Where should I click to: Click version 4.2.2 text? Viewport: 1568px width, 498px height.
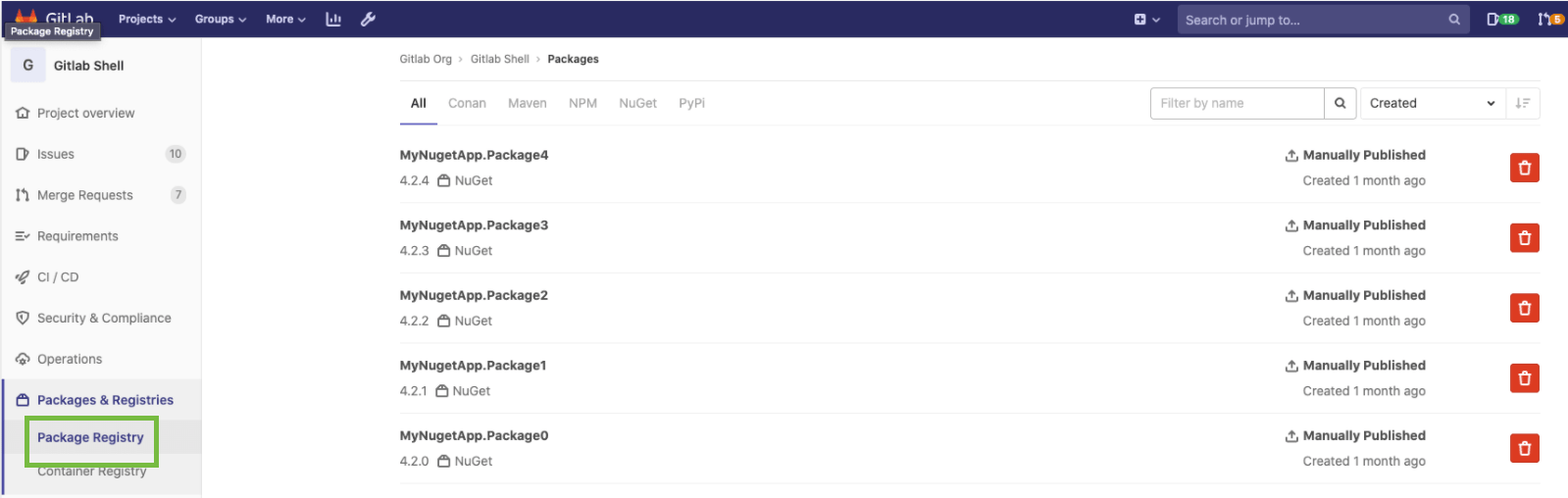tap(414, 322)
